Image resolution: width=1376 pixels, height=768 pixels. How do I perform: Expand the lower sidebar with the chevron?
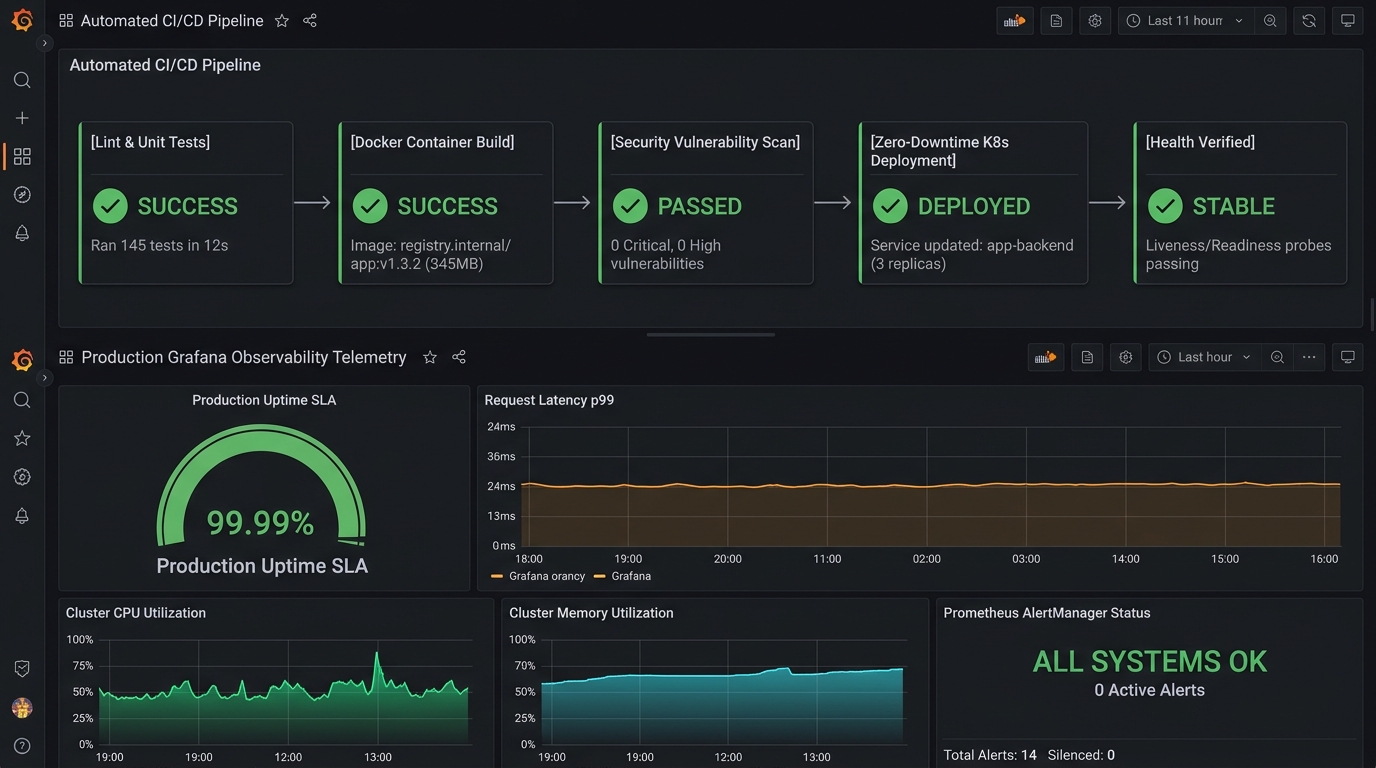44,378
